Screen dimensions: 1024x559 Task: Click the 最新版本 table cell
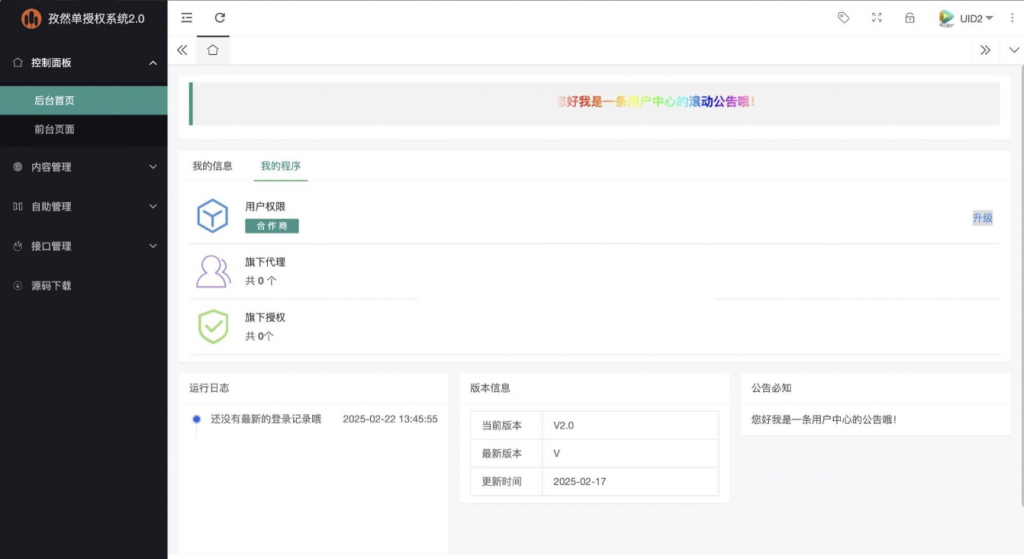[506, 453]
